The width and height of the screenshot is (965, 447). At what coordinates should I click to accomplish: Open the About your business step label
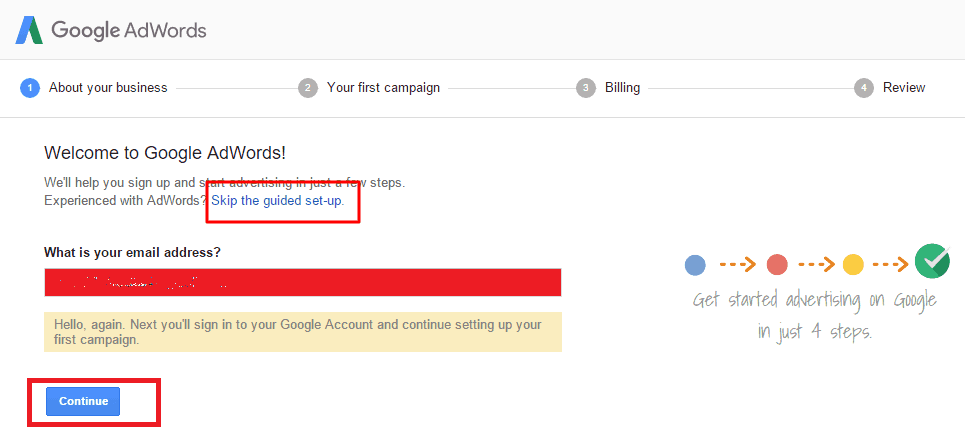108,88
